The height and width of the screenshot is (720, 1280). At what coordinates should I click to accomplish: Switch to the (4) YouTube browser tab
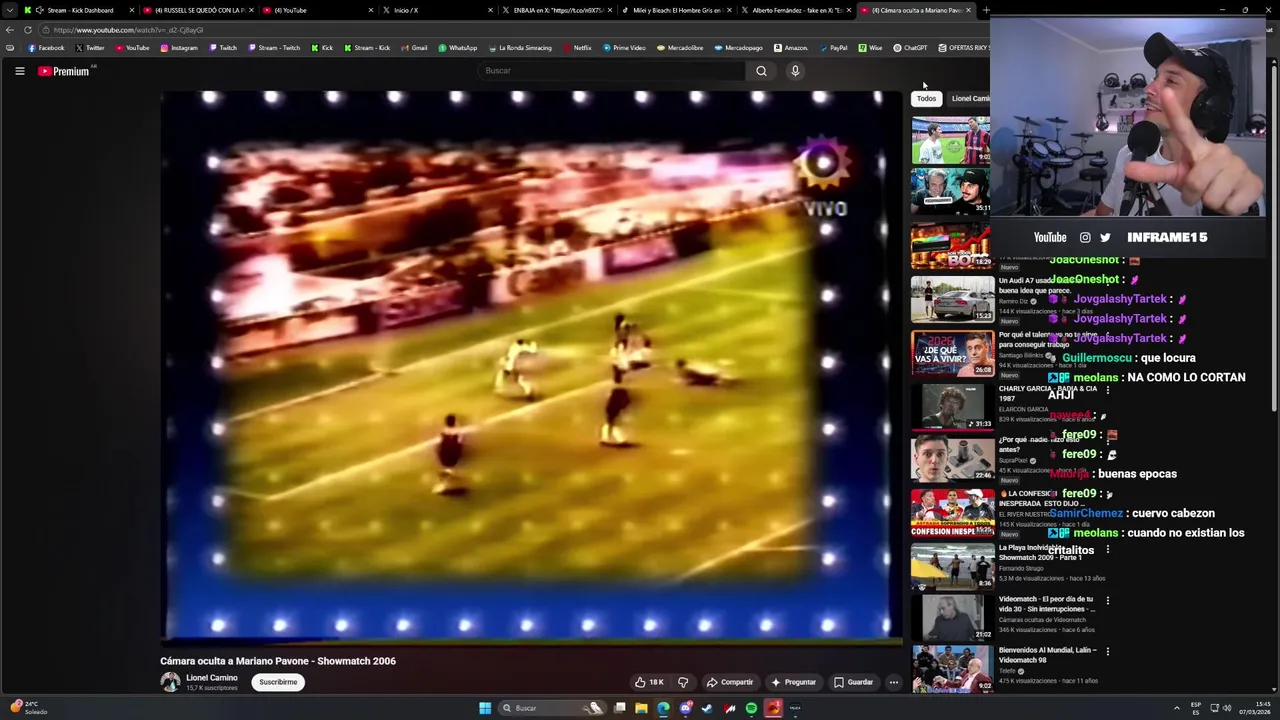318,10
